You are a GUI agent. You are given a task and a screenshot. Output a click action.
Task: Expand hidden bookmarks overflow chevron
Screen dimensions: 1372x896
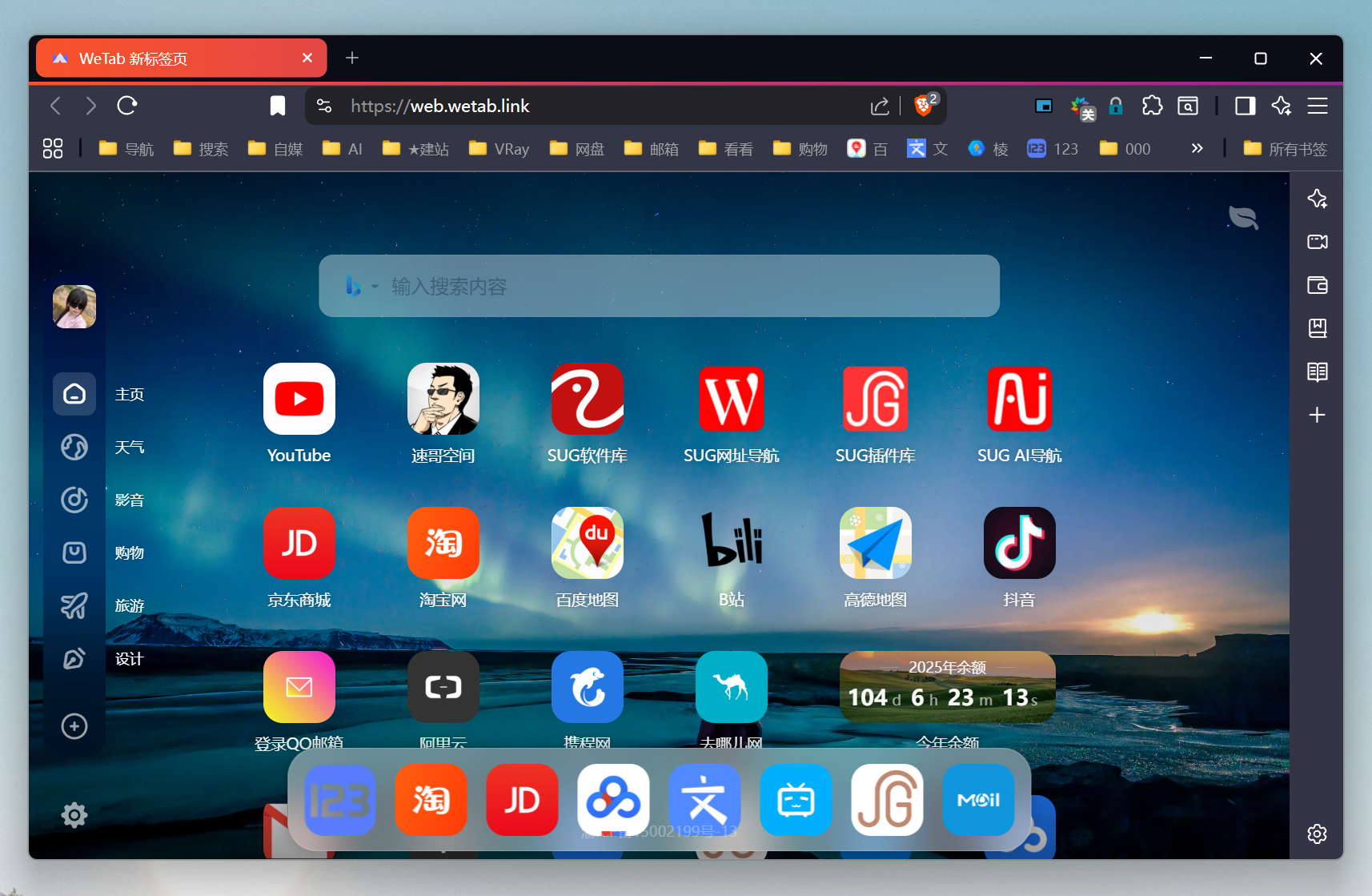click(x=1197, y=148)
